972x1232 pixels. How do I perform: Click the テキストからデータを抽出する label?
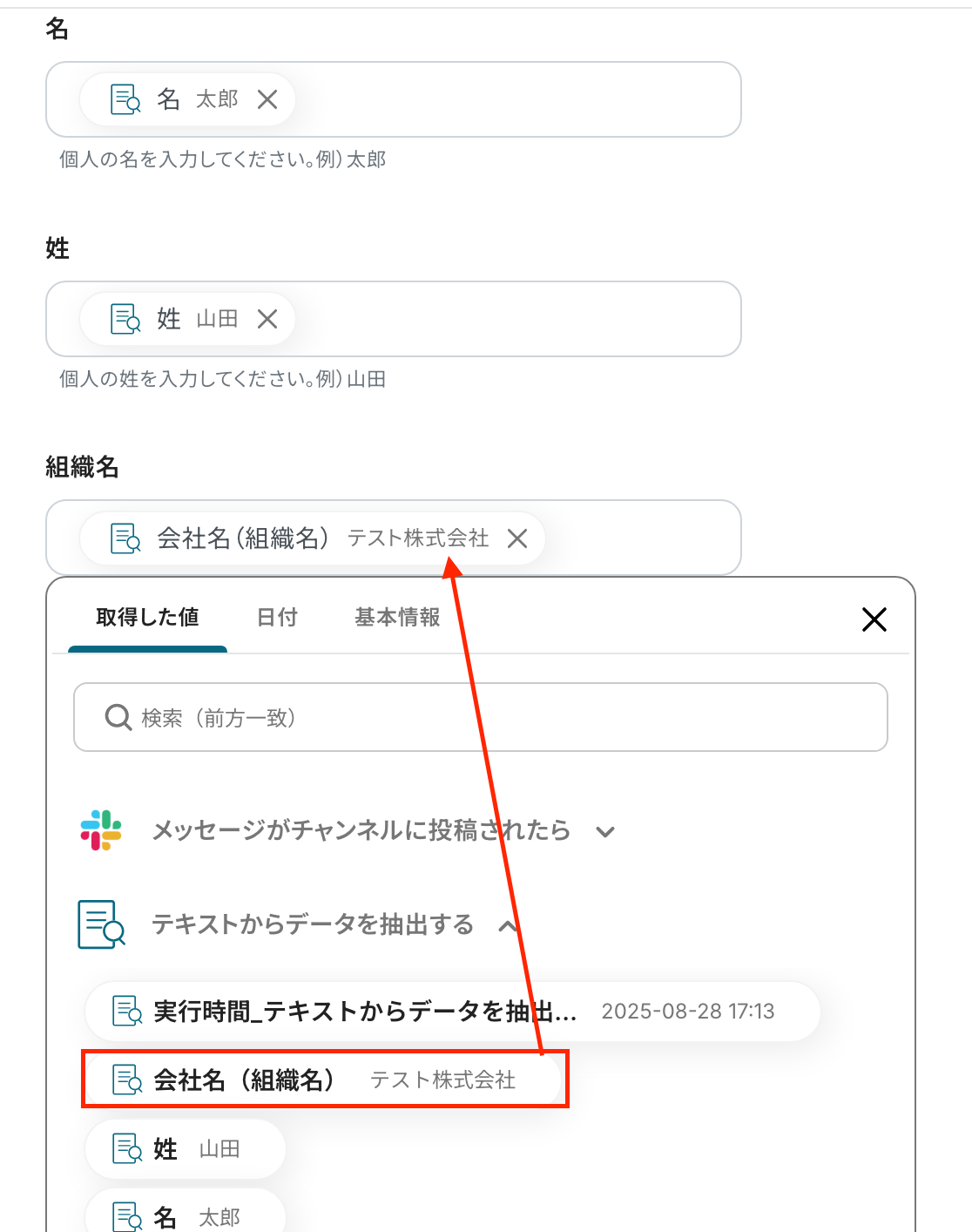click(x=313, y=924)
